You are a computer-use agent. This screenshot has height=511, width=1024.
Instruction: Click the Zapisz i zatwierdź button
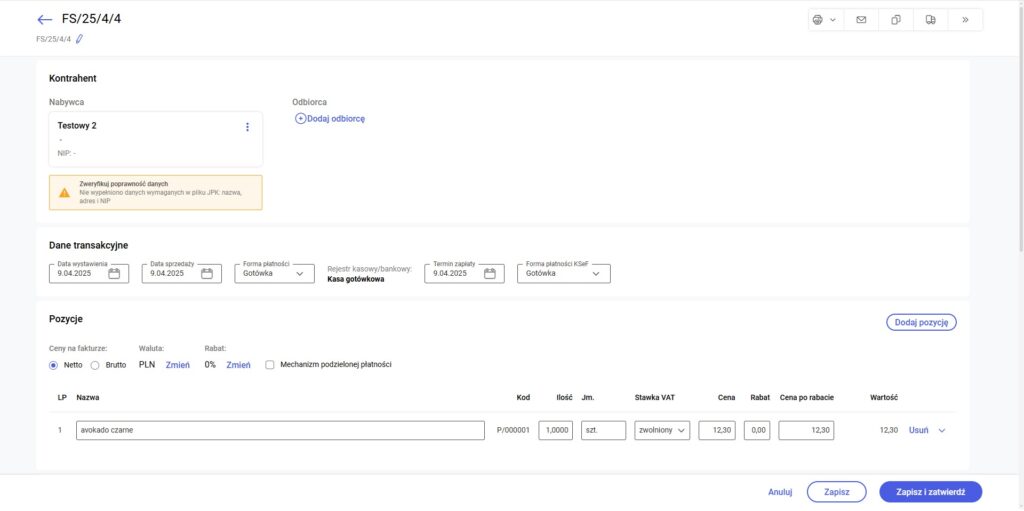pyautogui.click(x=930, y=492)
